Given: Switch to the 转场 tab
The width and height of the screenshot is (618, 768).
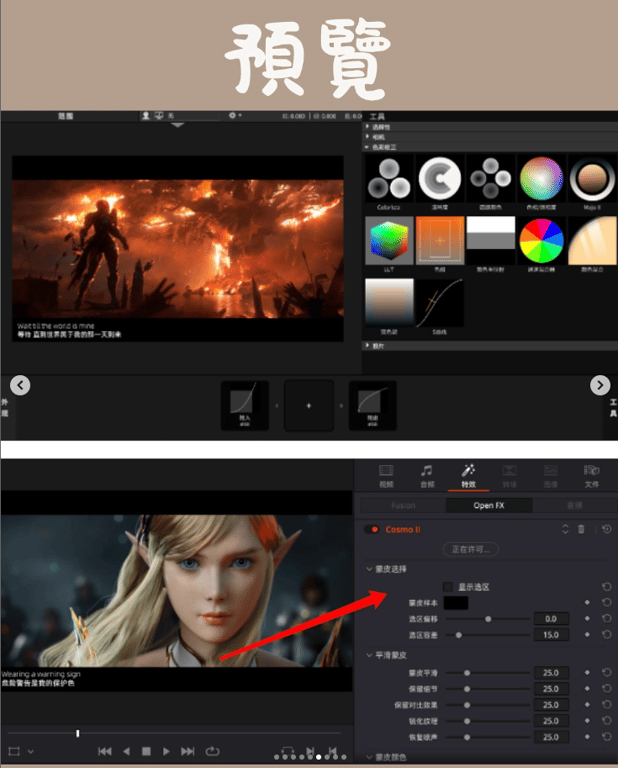Looking at the screenshot, I should [x=509, y=475].
